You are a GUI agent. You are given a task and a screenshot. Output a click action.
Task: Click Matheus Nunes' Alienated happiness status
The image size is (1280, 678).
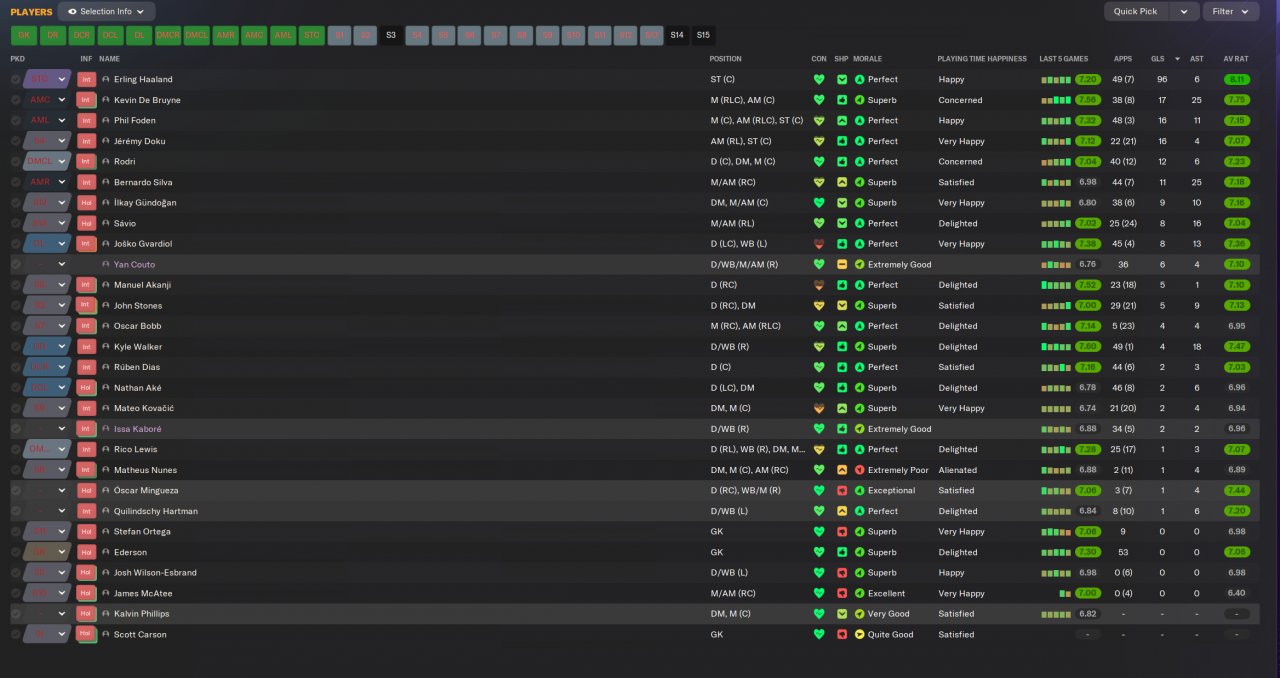958,470
